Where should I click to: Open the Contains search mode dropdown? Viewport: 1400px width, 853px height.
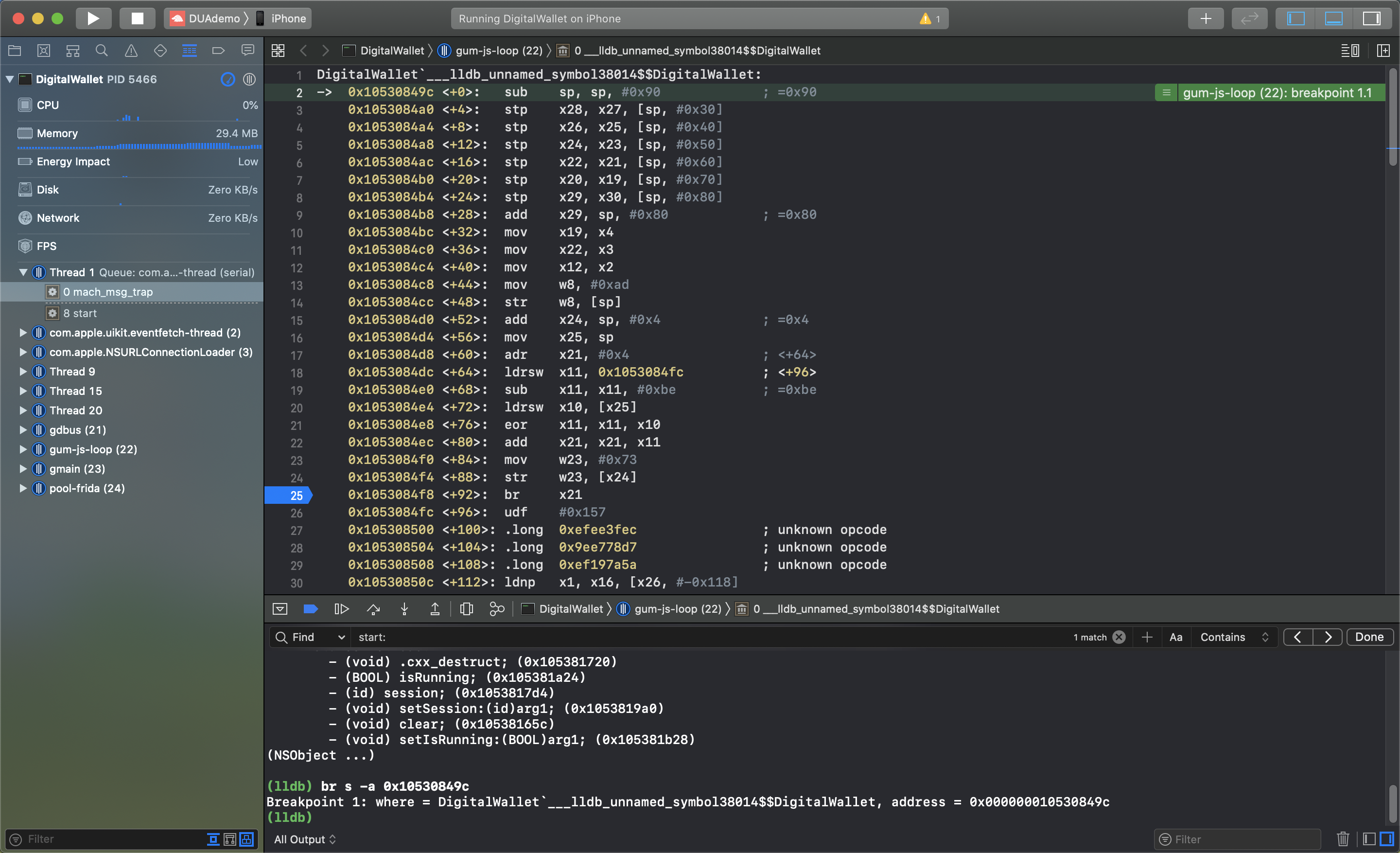pyautogui.click(x=1234, y=637)
